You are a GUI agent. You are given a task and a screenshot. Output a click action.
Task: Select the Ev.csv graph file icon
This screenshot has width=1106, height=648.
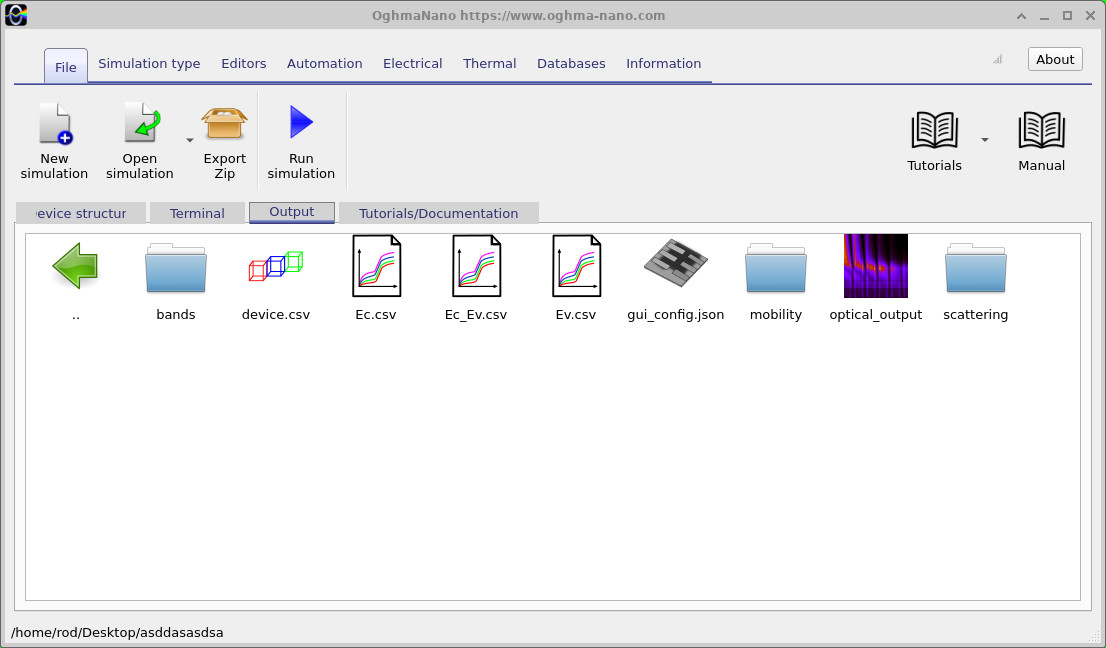coord(576,266)
